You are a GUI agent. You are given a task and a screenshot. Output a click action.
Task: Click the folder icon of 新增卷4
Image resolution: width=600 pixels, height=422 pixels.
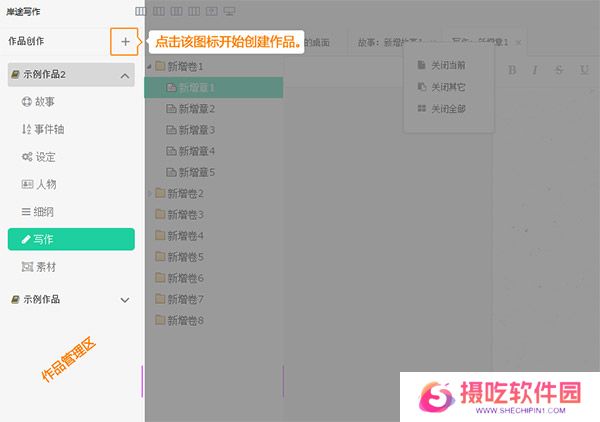pos(160,235)
